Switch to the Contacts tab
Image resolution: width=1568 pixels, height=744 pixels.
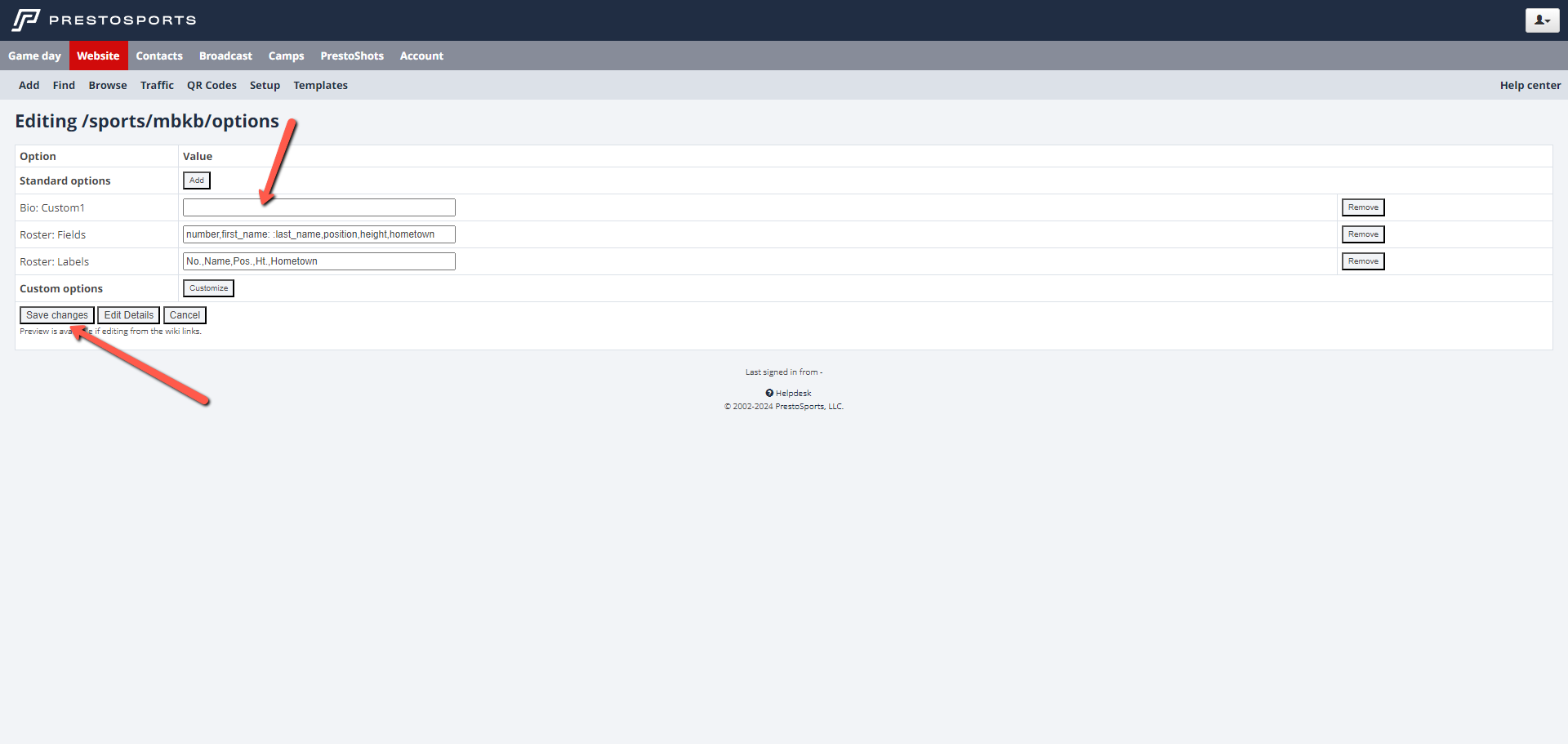(x=159, y=56)
